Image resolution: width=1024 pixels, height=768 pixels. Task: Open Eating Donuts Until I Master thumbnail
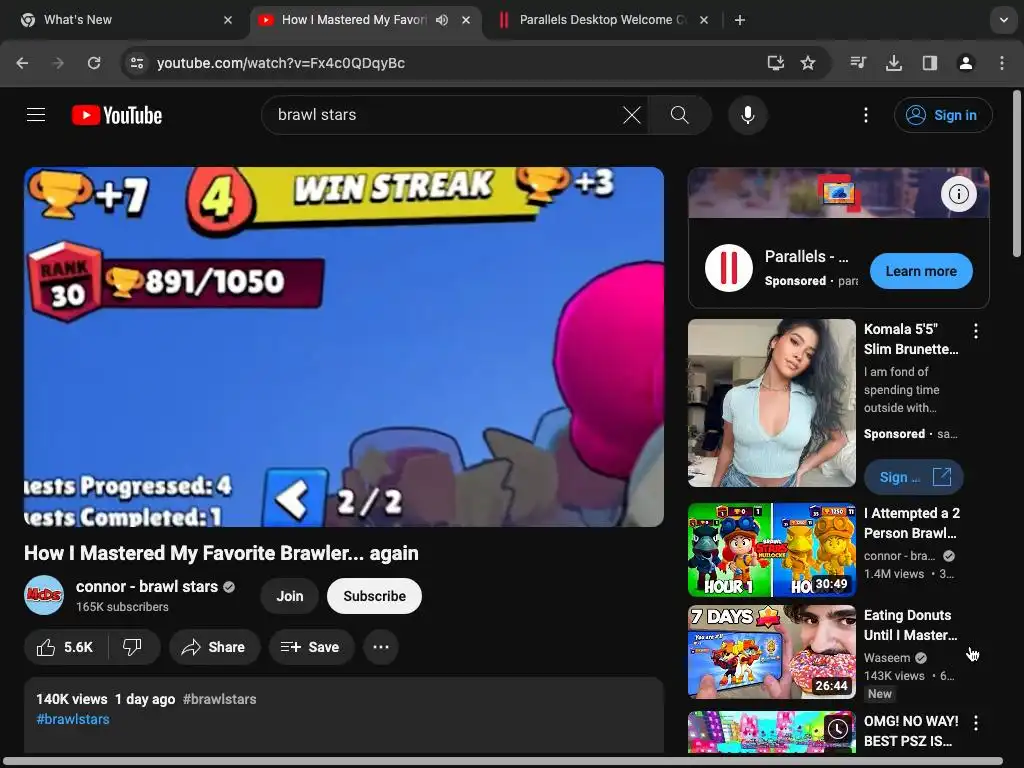tap(771, 652)
